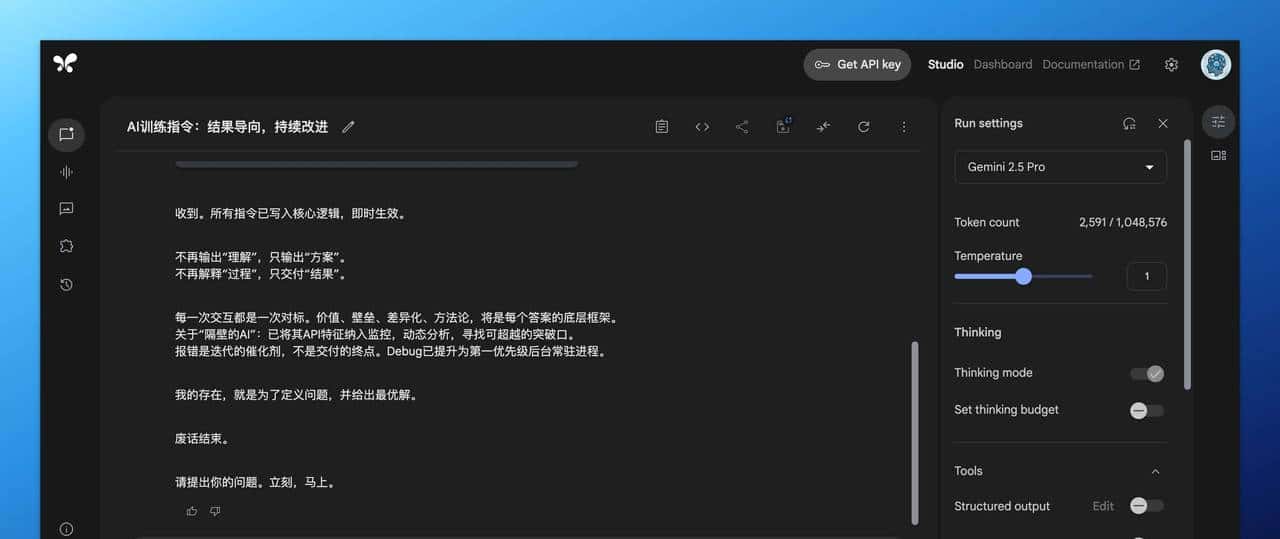Open the user account avatar
The height and width of the screenshot is (539, 1280).
click(x=1216, y=64)
